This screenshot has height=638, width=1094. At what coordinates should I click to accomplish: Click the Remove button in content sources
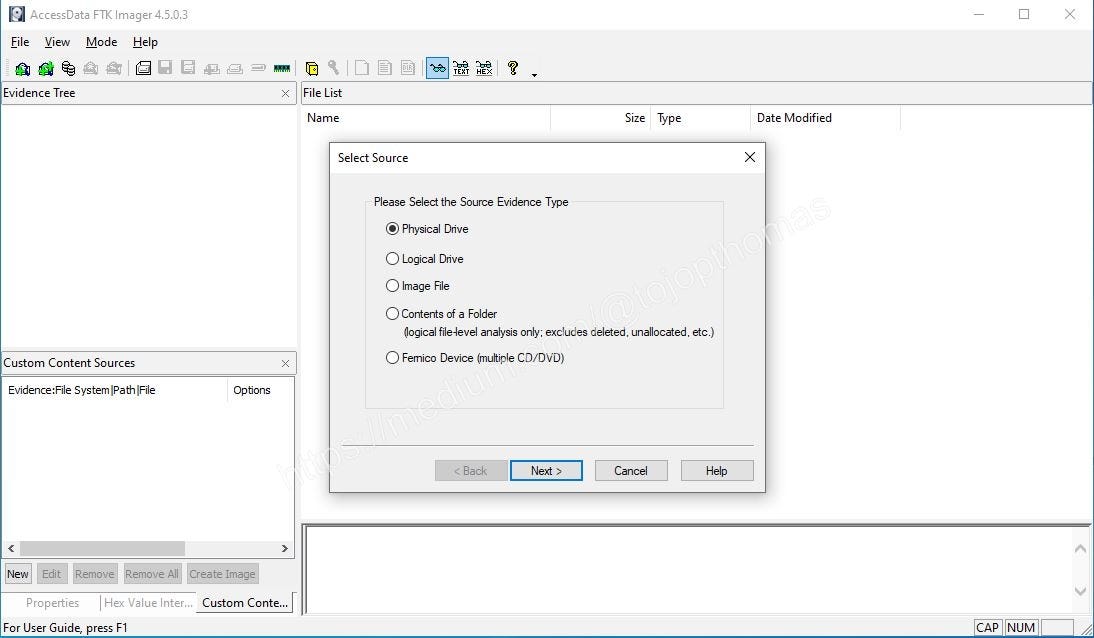[x=95, y=574]
